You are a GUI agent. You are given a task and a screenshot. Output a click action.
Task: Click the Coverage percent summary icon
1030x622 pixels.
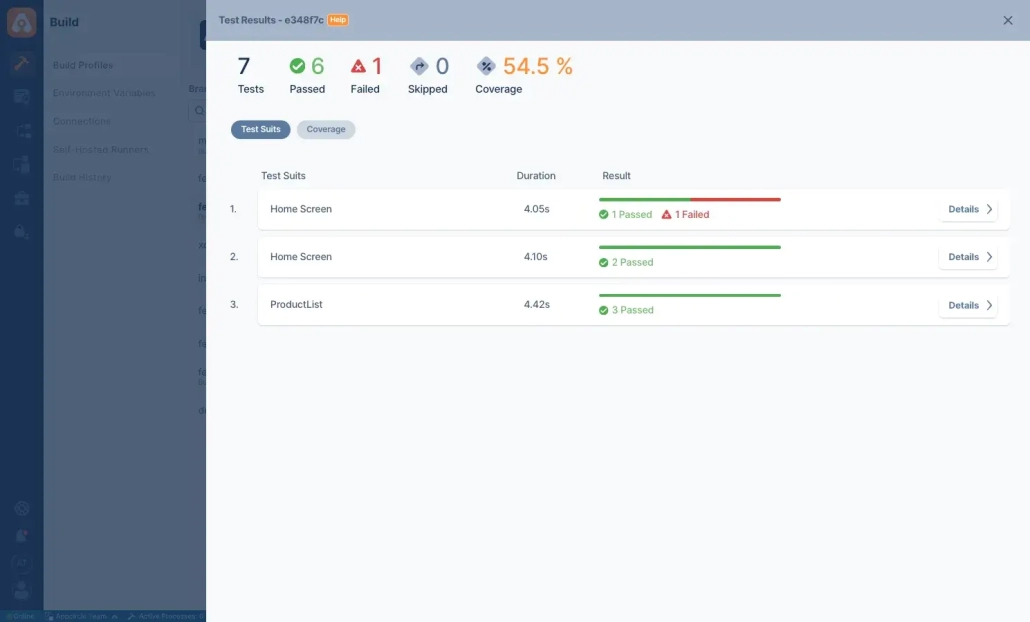click(x=486, y=66)
